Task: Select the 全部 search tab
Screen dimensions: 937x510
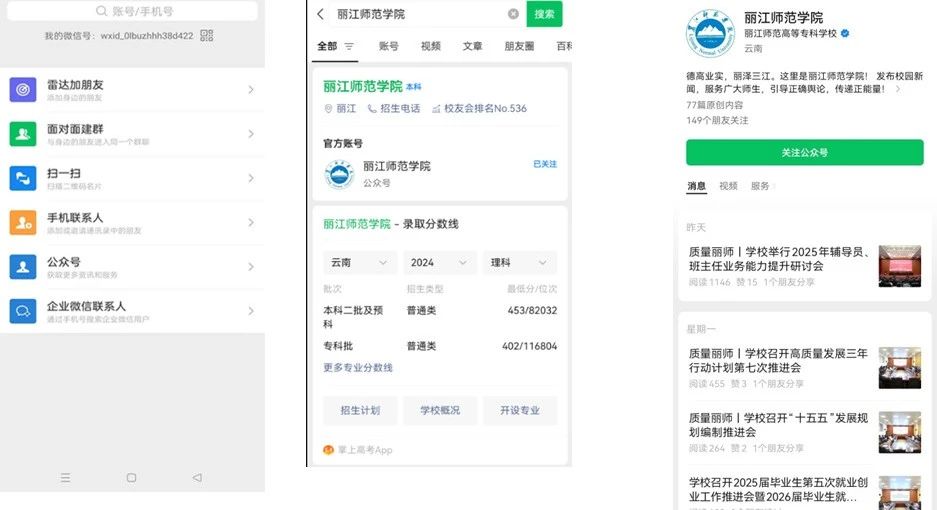Action: click(327, 46)
